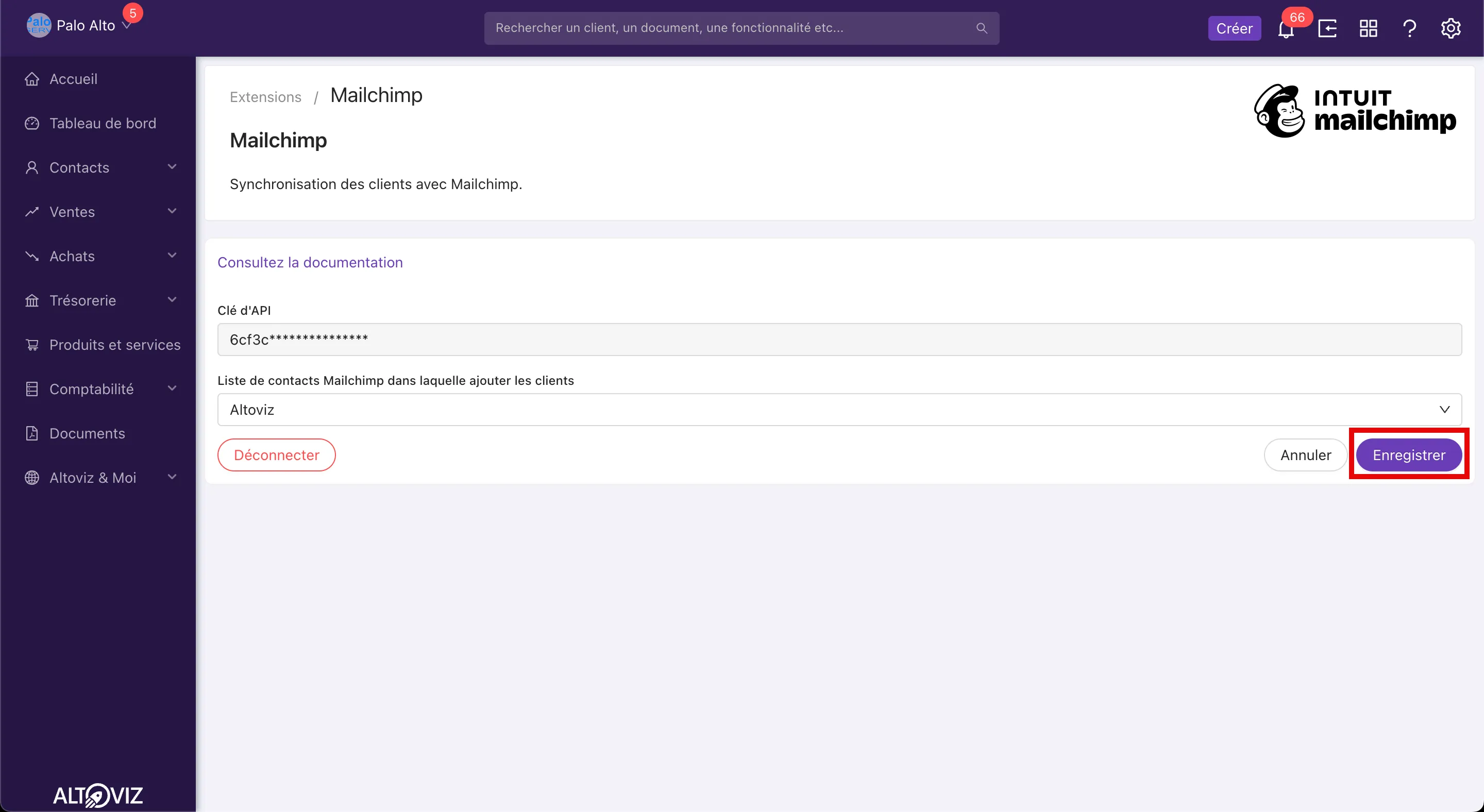Click the Créer button
The image size is (1484, 812).
pyautogui.click(x=1234, y=28)
